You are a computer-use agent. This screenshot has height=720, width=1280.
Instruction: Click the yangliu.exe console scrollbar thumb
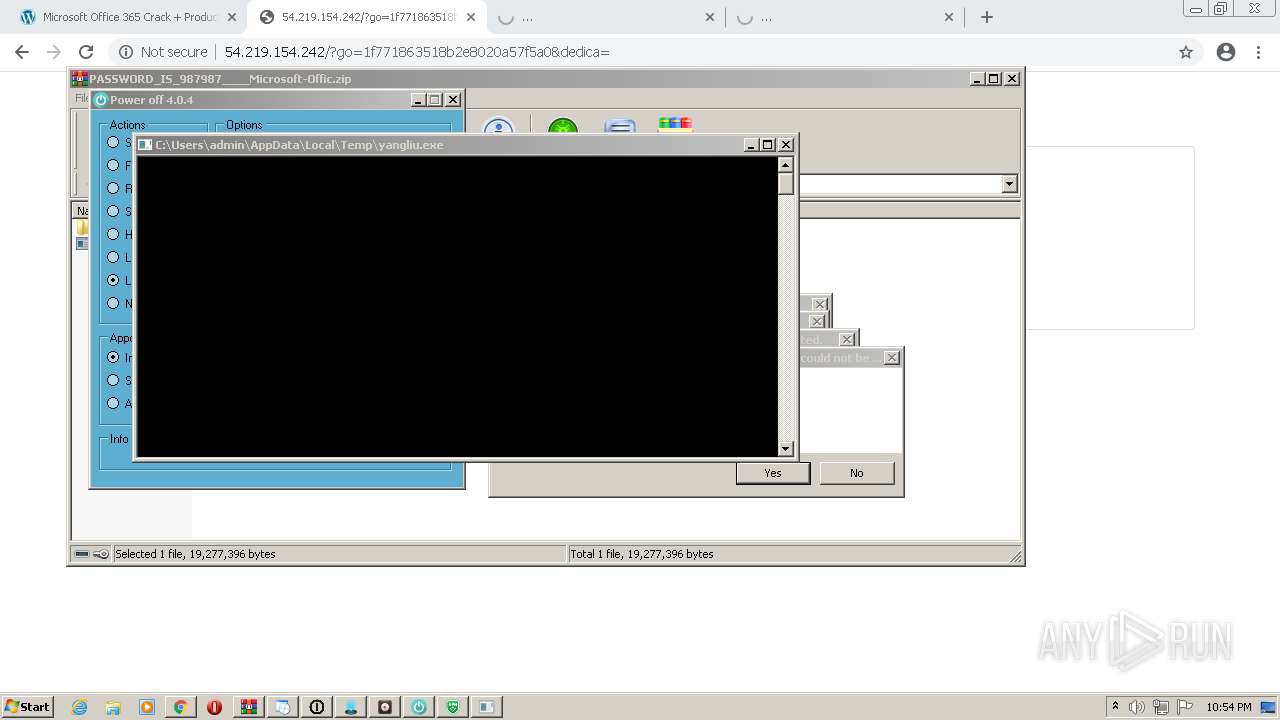[786, 184]
